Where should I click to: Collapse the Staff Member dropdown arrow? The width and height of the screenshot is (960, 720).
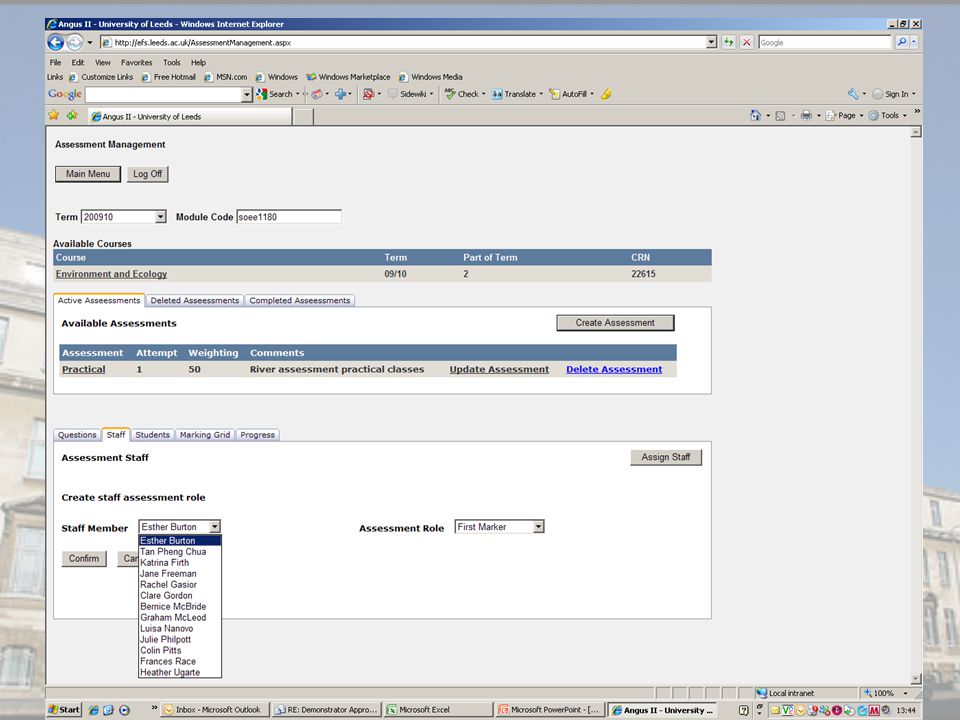coord(214,527)
